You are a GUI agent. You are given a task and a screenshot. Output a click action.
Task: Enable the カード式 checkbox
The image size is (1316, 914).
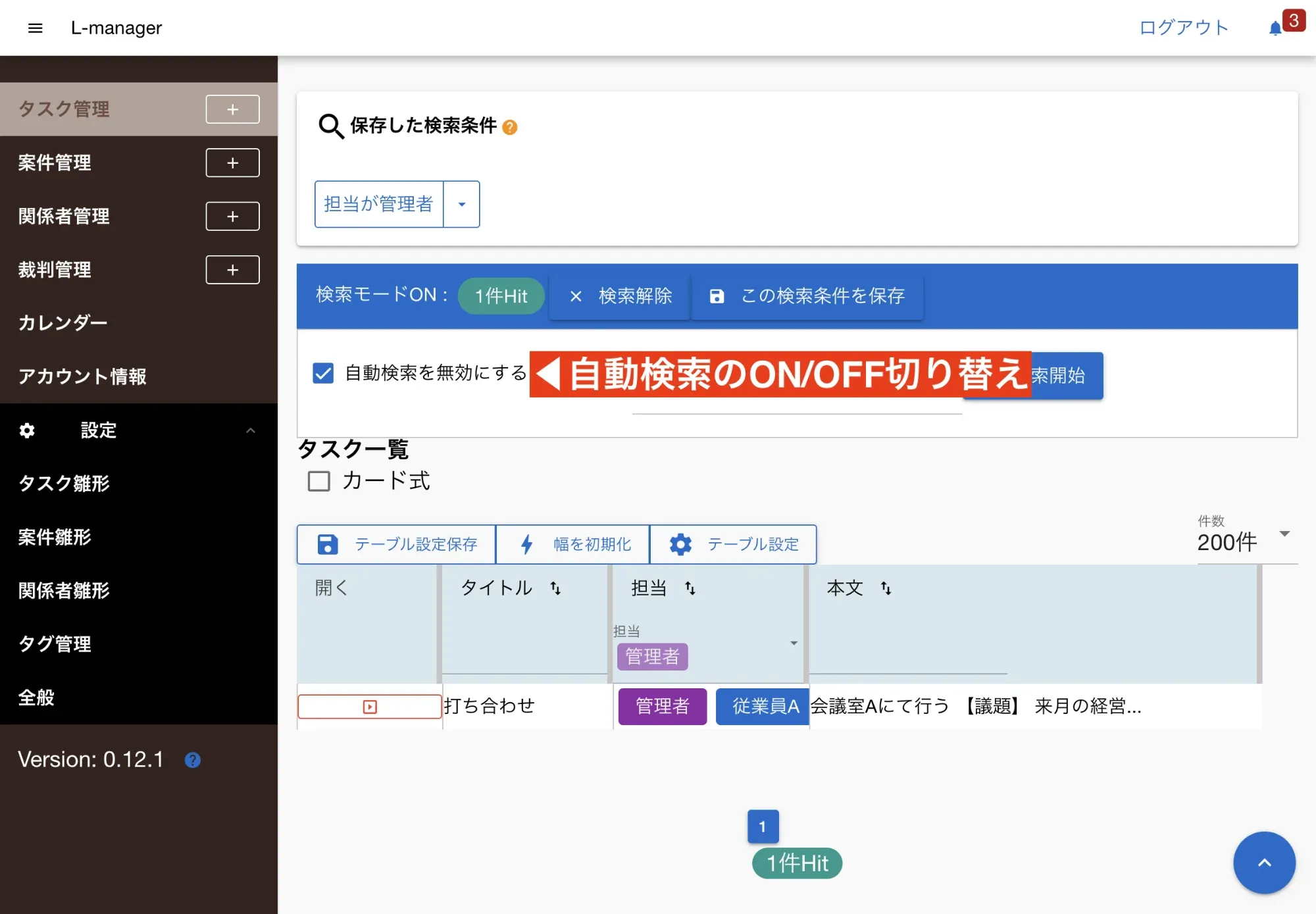(x=319, y=481)
